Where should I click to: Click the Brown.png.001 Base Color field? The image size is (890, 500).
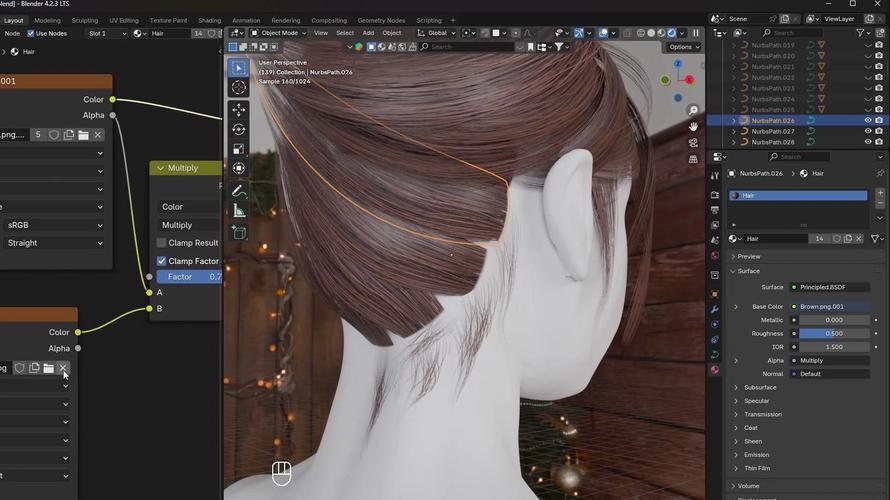(x=830, y=306)
